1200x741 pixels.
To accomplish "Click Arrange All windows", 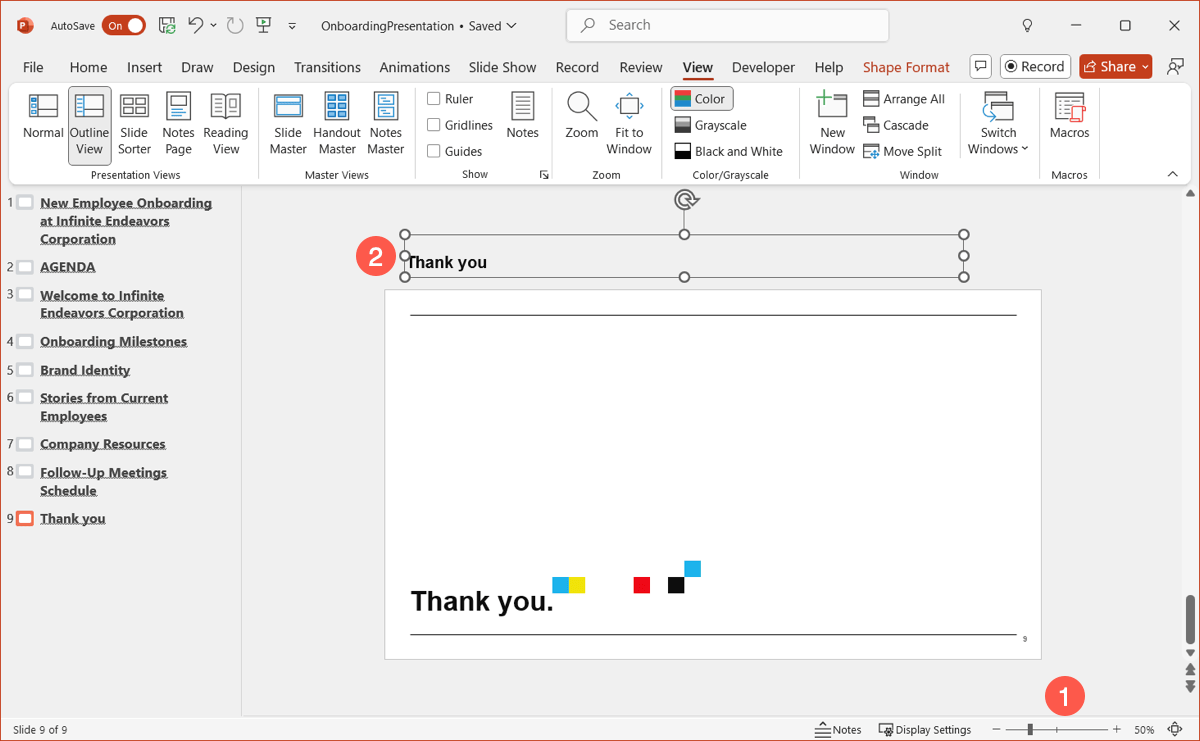I will coord(904,99).
